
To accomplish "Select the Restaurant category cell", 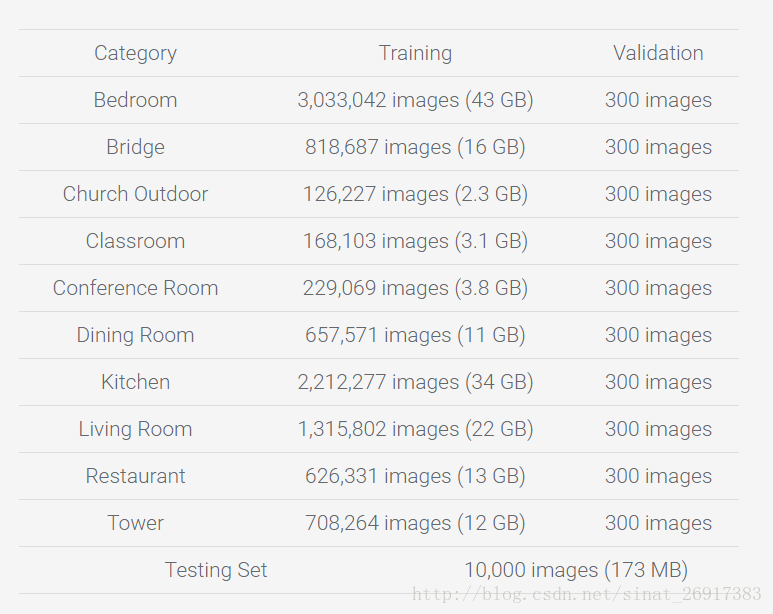I will tap(135, 476).
